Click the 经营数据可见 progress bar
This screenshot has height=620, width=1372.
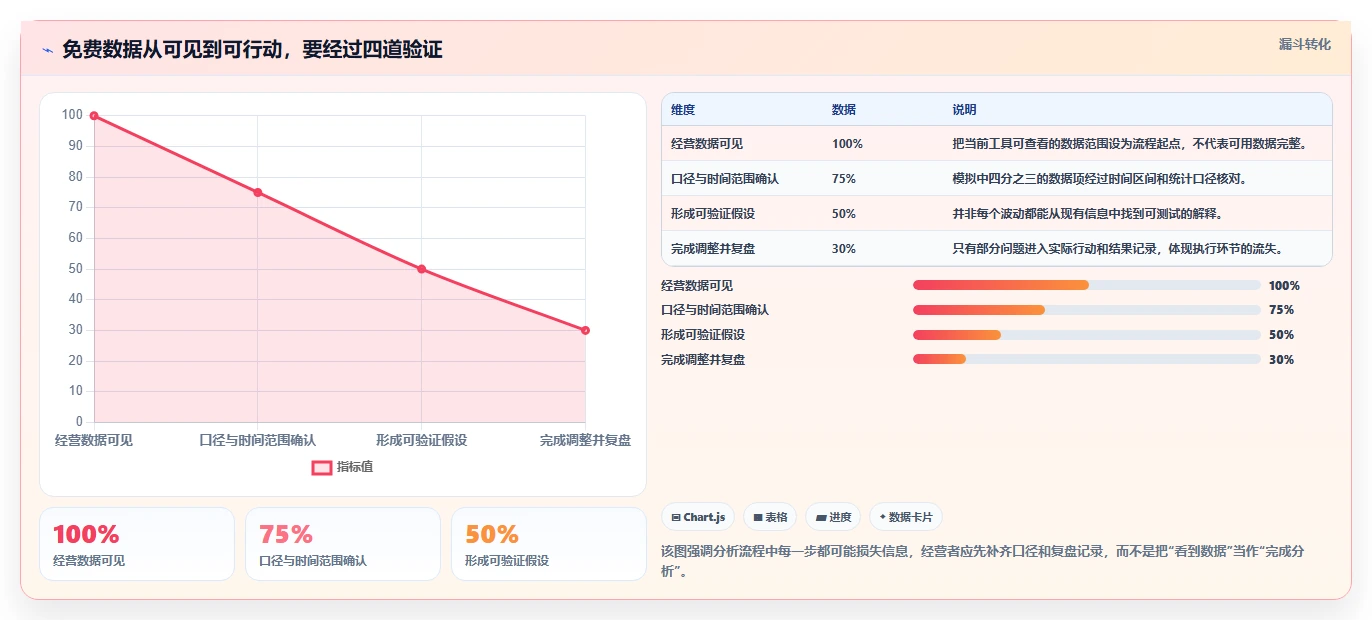[1086, 285]
